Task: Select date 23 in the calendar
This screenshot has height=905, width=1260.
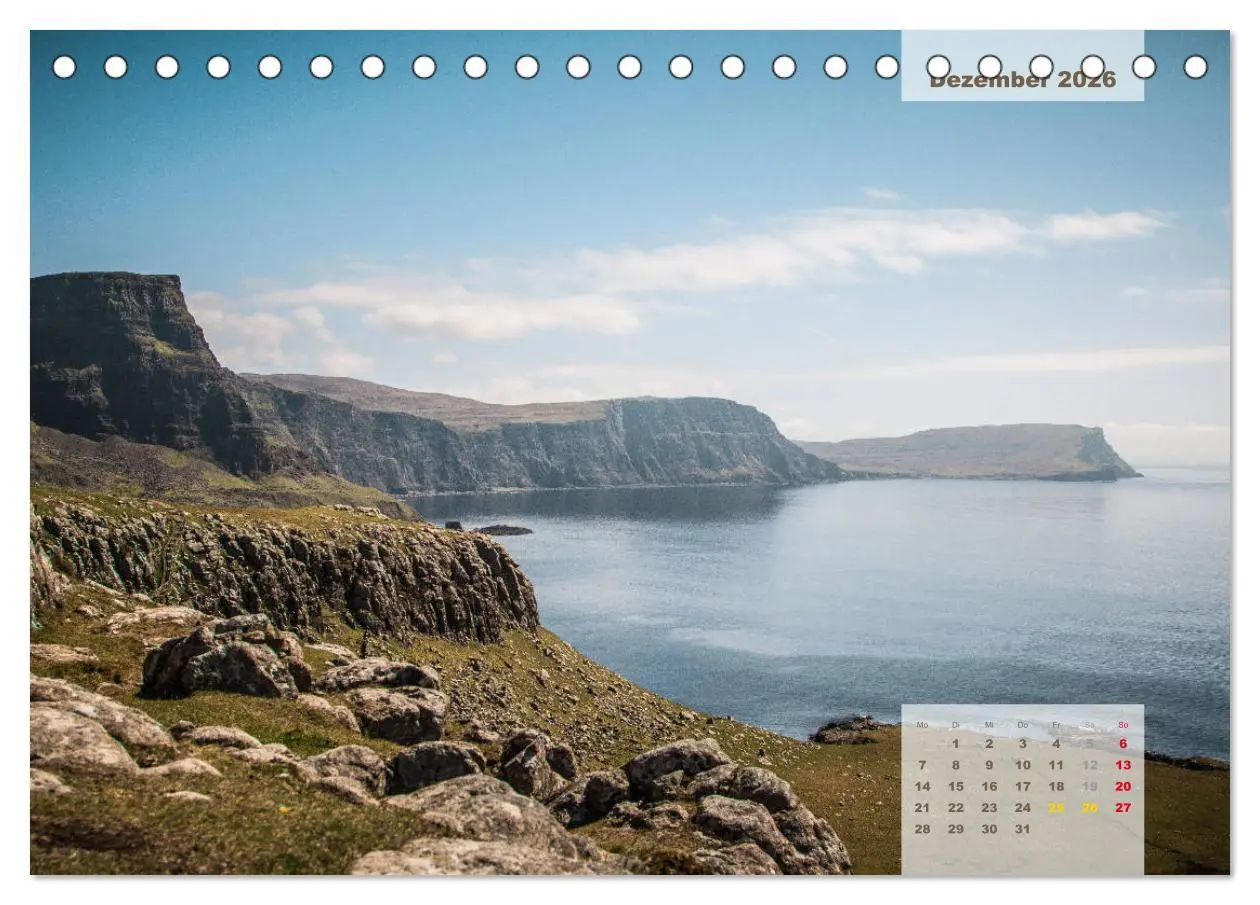Action: 989,807
